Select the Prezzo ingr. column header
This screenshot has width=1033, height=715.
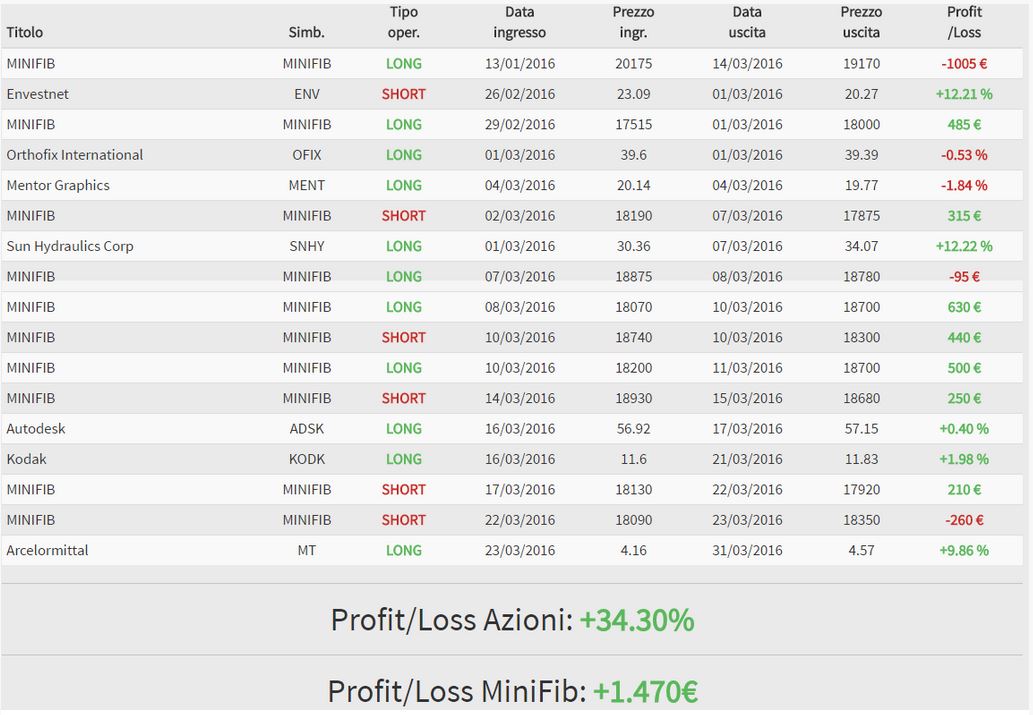click(x=633, y=22)
